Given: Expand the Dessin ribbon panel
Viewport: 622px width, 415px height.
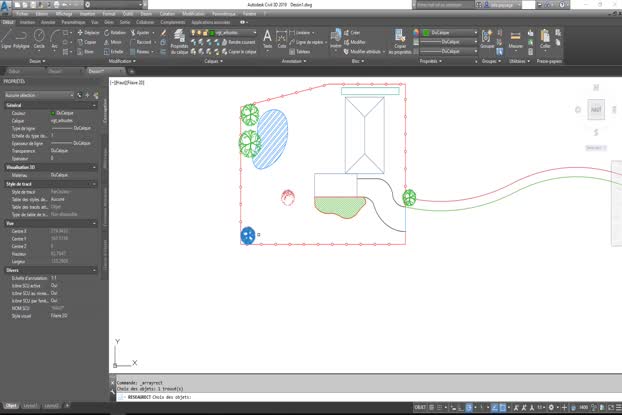Looking at the screenshot, I should (x=37, y=61).
